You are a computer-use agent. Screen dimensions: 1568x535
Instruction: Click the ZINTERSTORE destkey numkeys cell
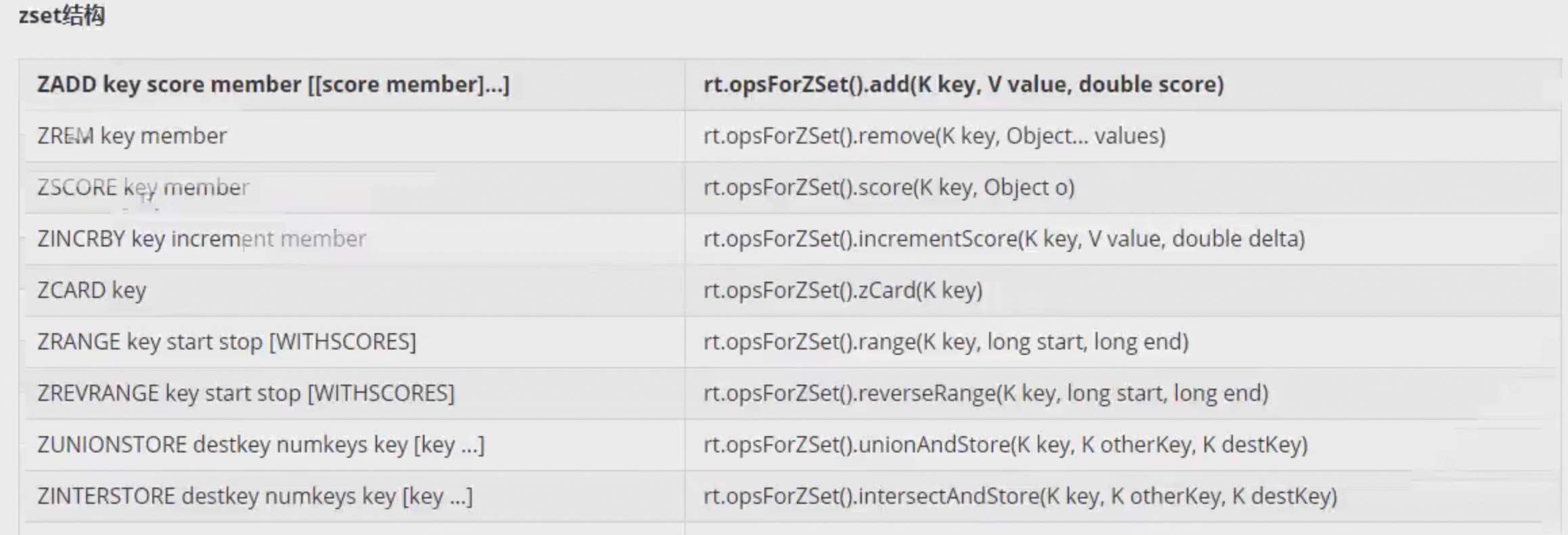[255, 496]
